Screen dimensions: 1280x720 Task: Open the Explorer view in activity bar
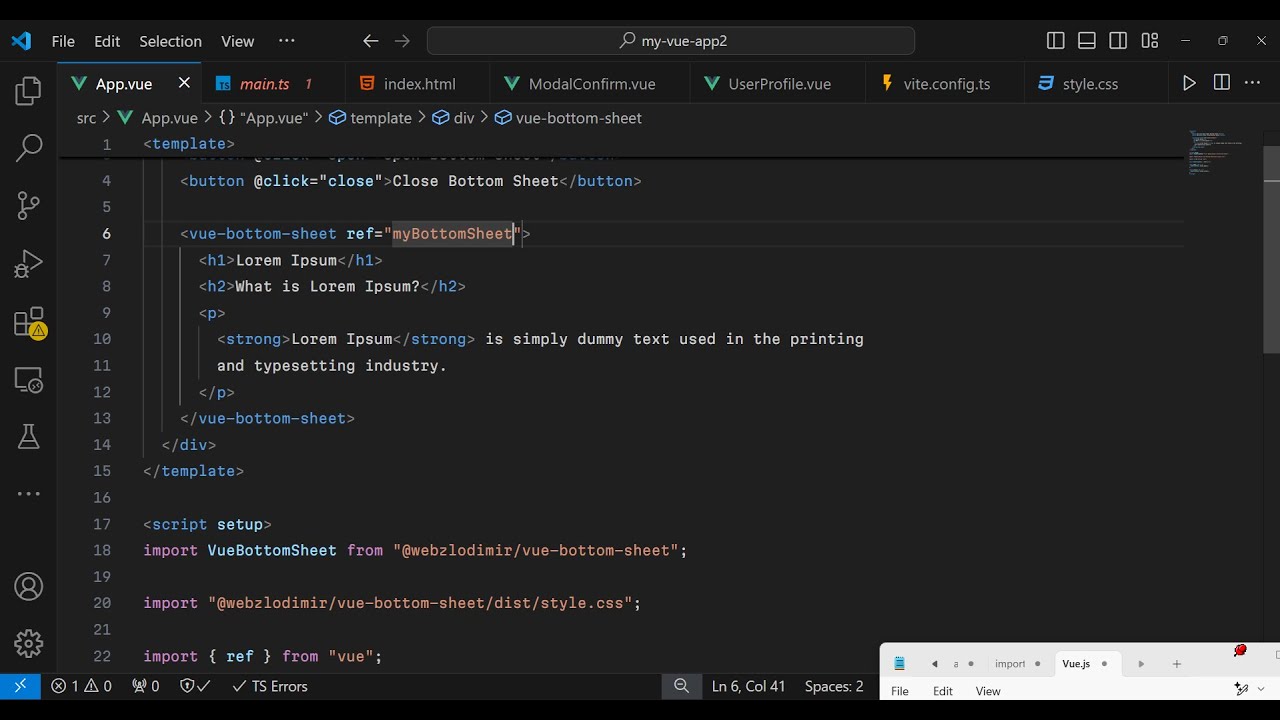coord(29,92)
